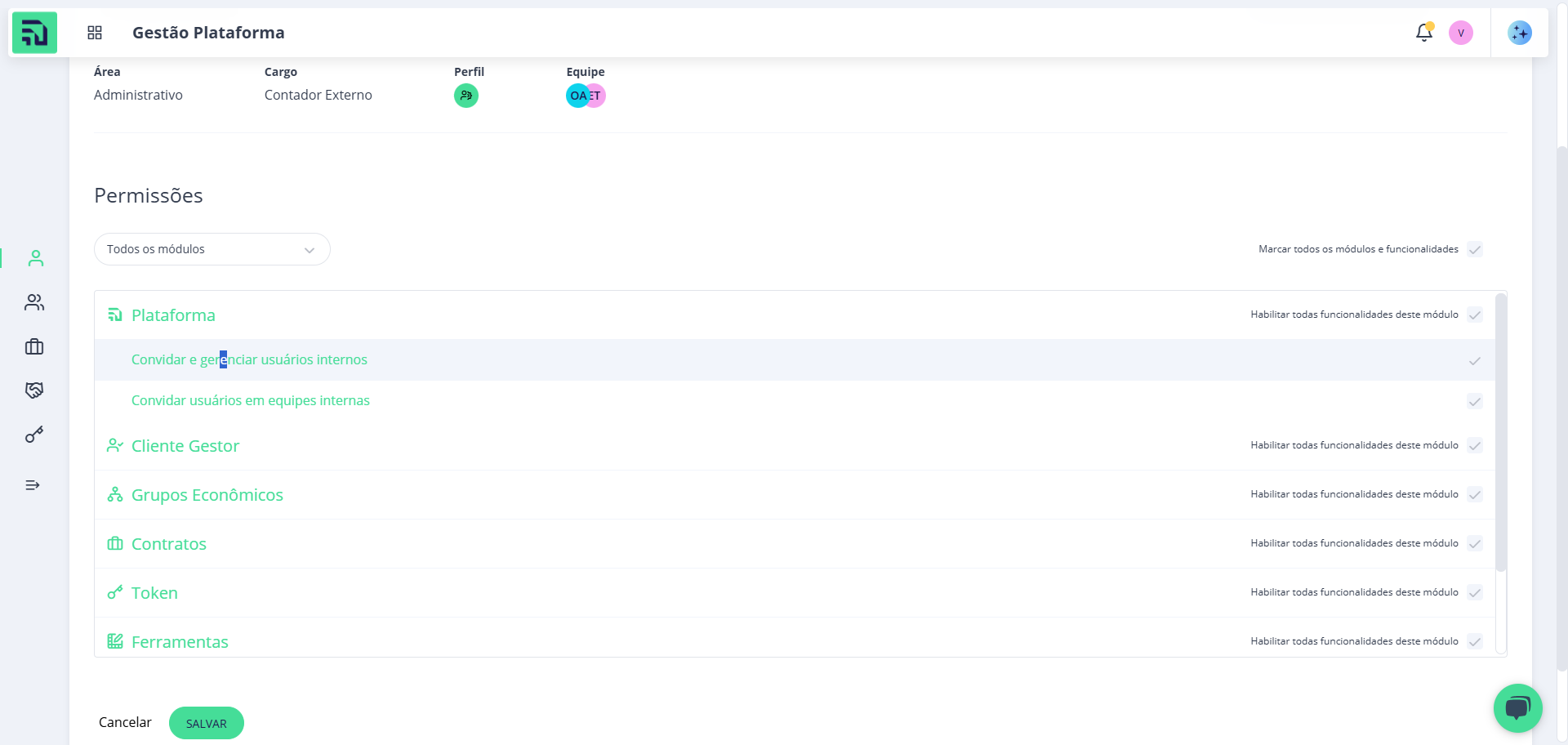The image size is (1568, 745).
Task: Expand the sidebar menu arrow icon
Action: click(x=33, y=485)
